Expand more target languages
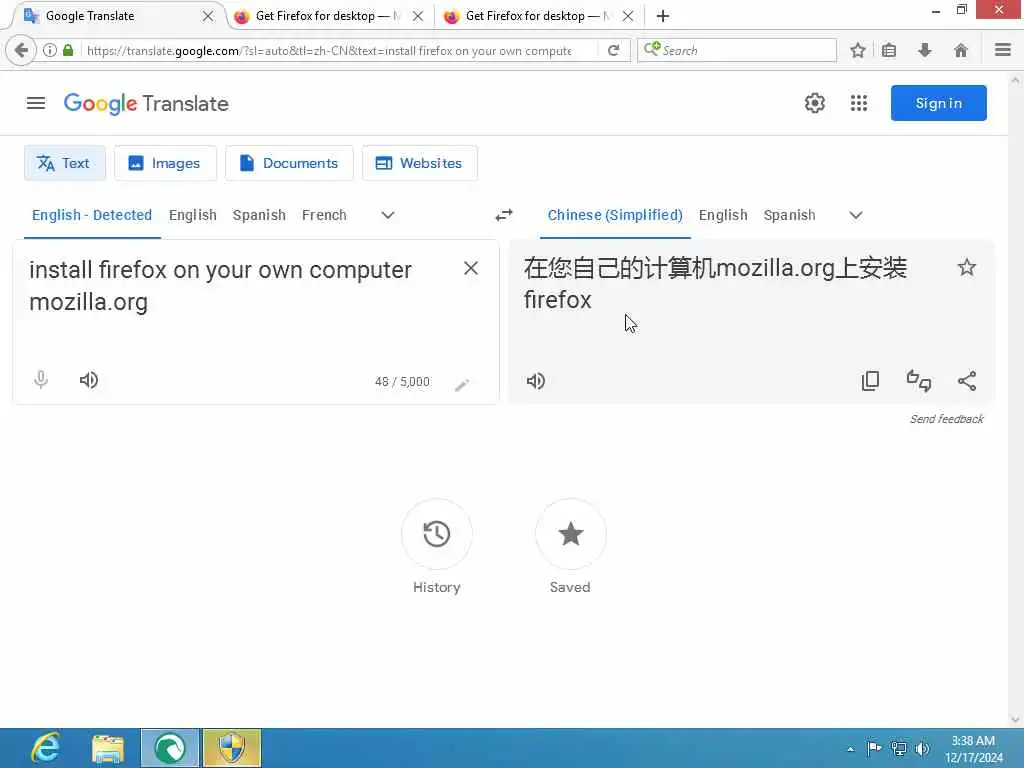The image size is (1024, 768). coord(856,215)
